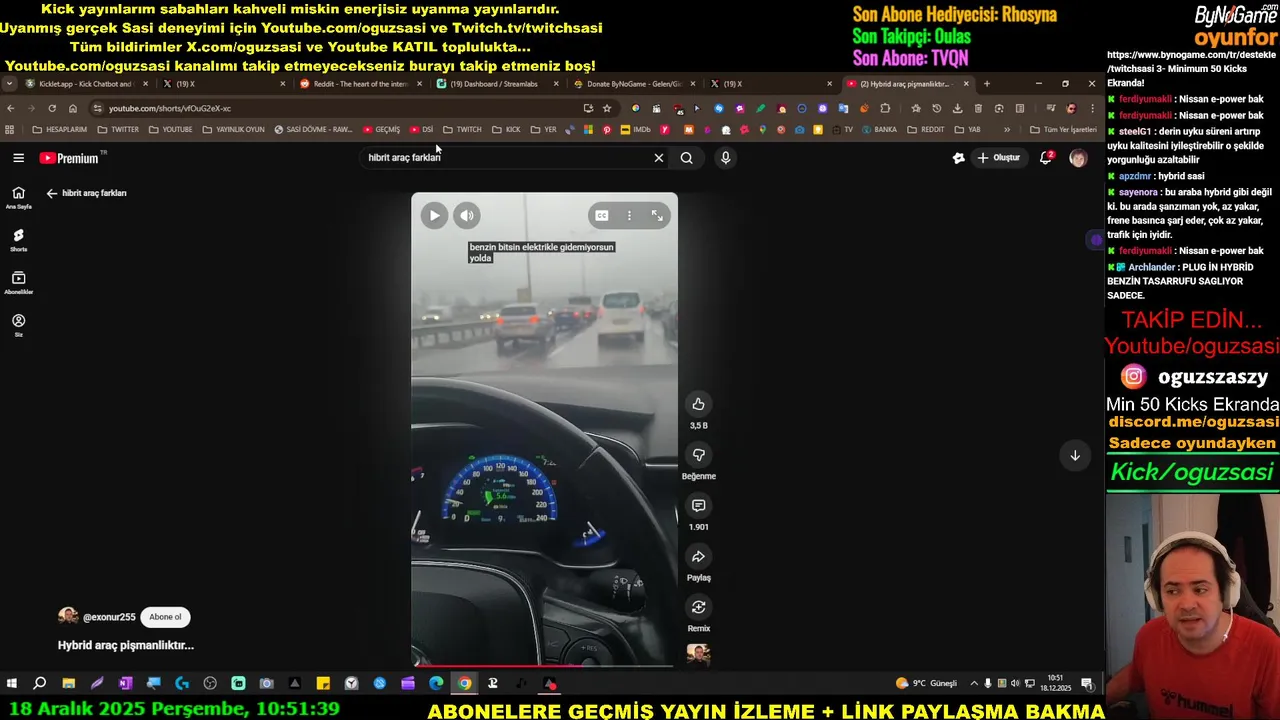Open the 1.901 comments panel
Viewport: 1280px width, 720px height.
click(x=698, y=506)
